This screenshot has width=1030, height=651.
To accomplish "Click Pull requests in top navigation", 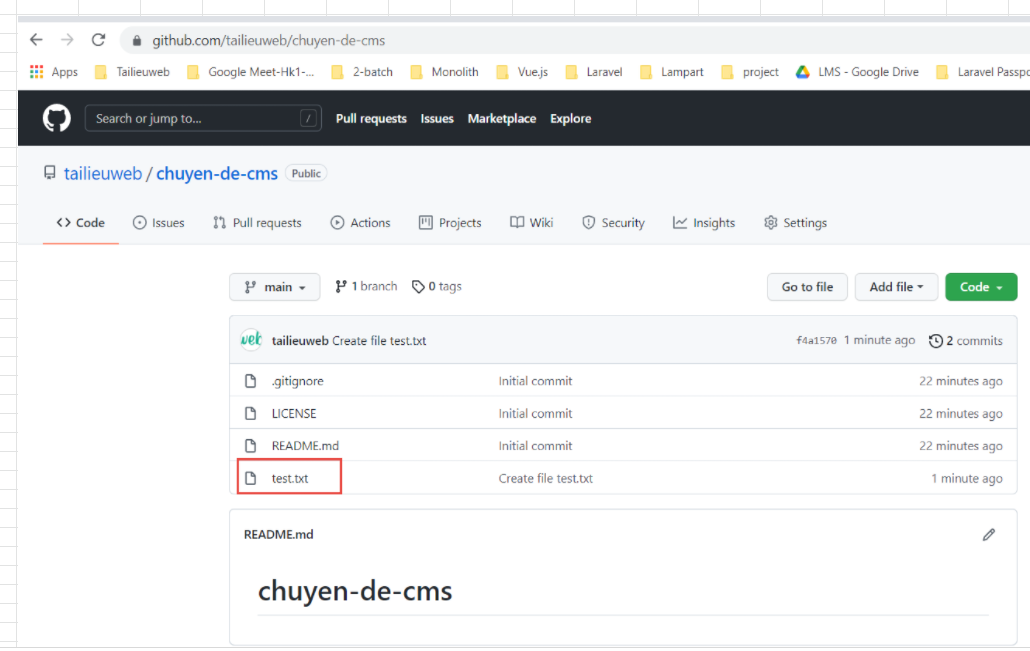I will point(371,118).
